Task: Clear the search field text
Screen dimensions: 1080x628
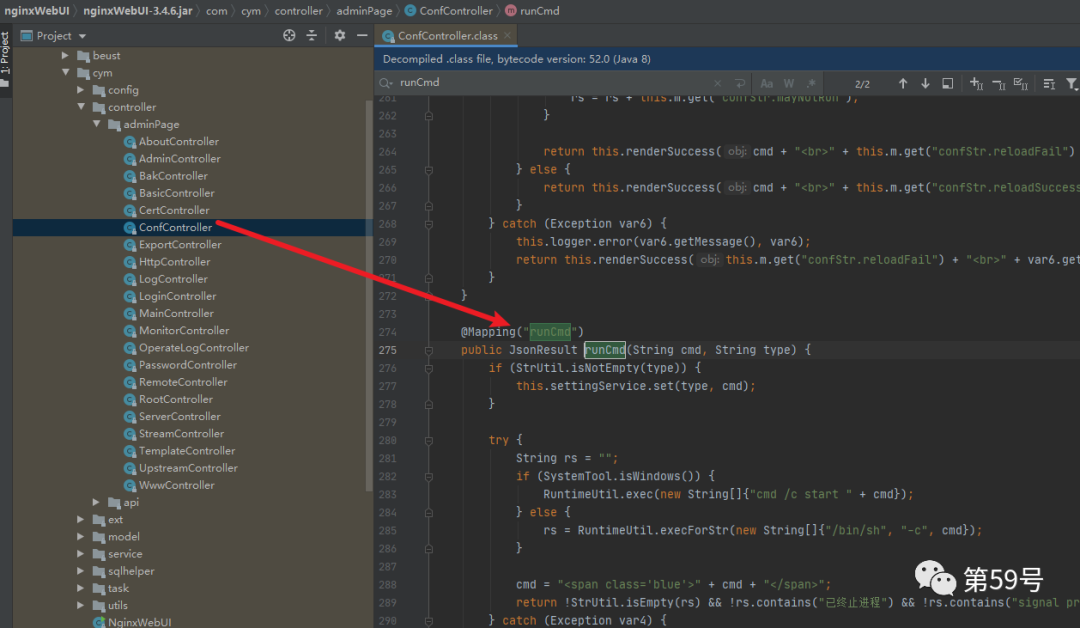Action: (x=718, y=83)
